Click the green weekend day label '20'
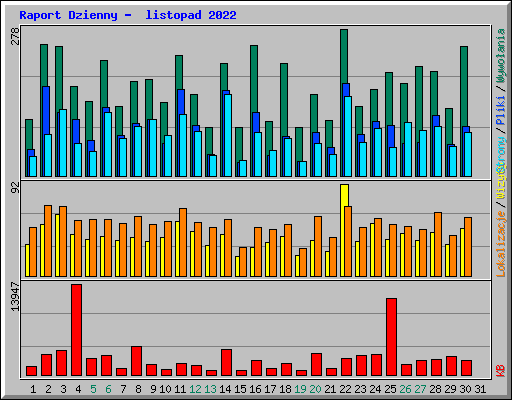512x400 pixels. pyautogui.click(x=315, y=389)
